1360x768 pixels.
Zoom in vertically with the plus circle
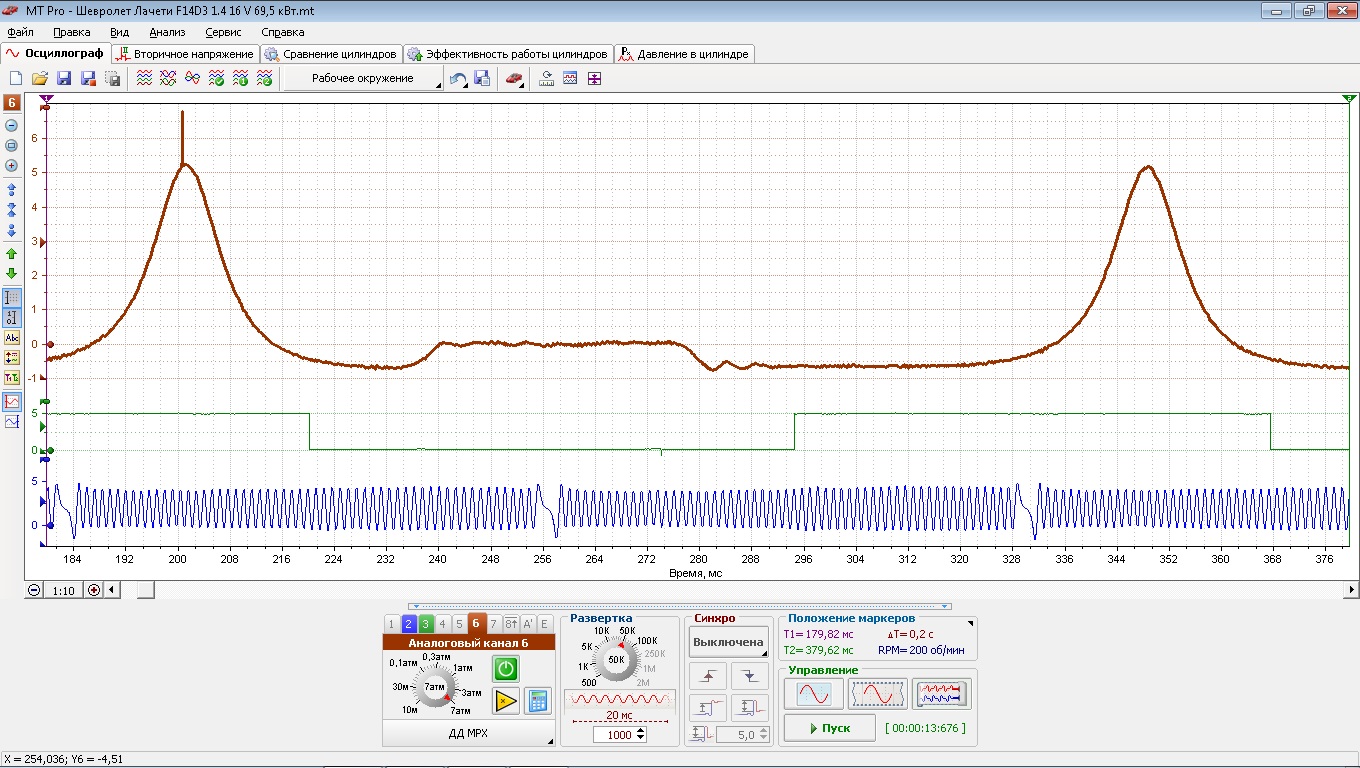12,165
